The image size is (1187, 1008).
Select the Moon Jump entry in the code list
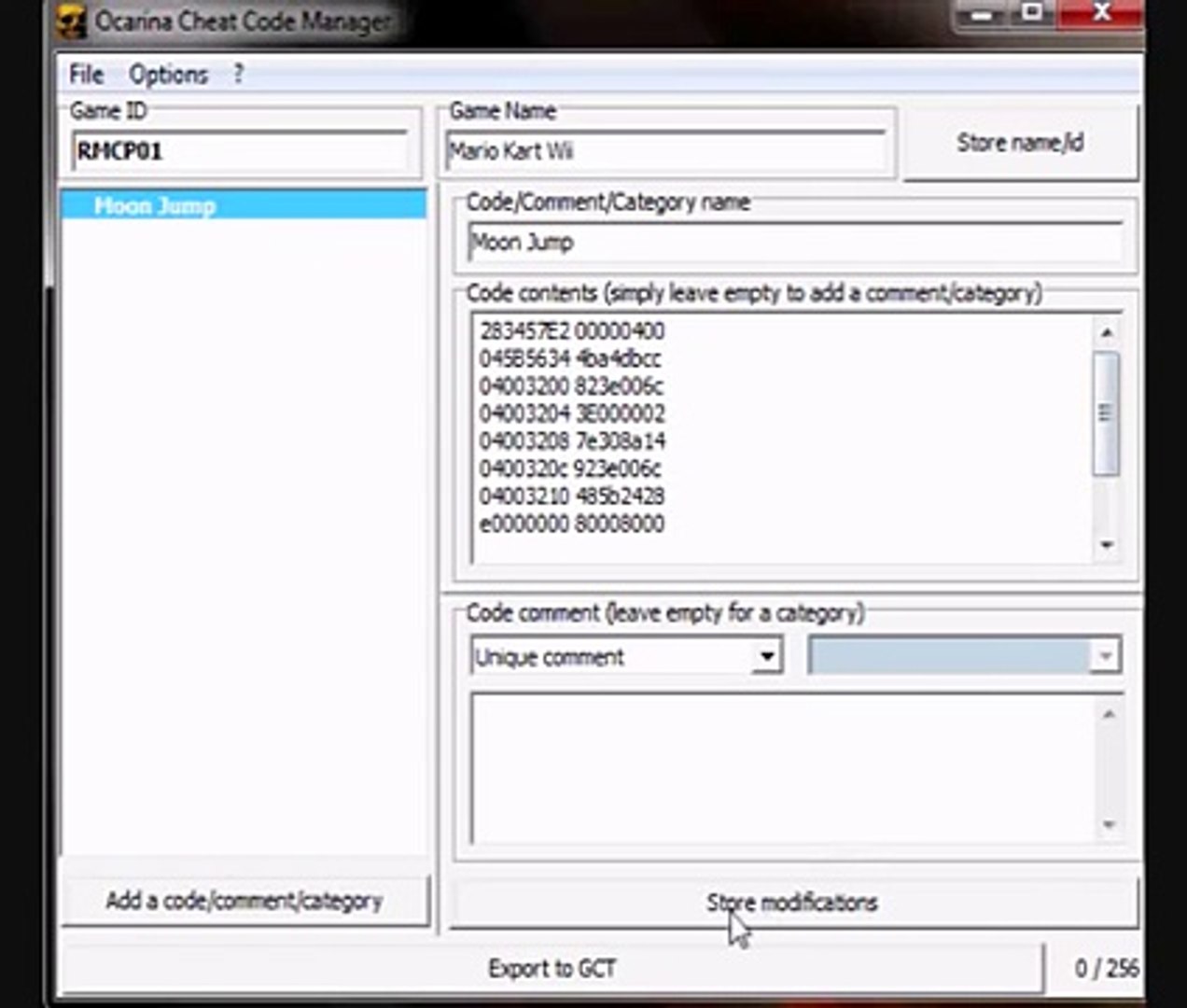(243, 205)
